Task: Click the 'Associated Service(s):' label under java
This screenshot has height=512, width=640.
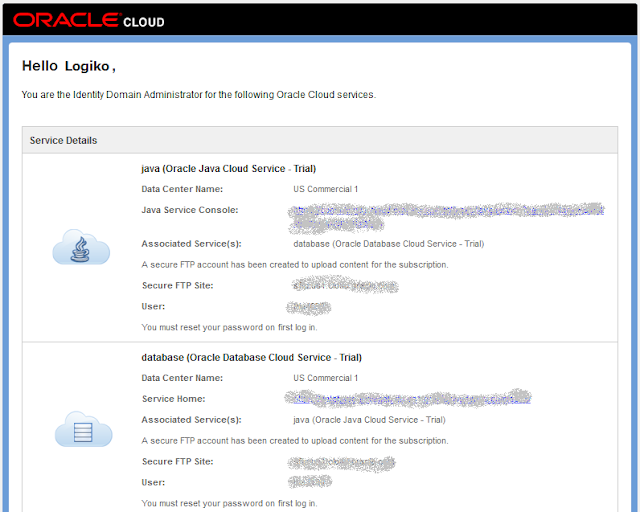Action: pos(191,244)
